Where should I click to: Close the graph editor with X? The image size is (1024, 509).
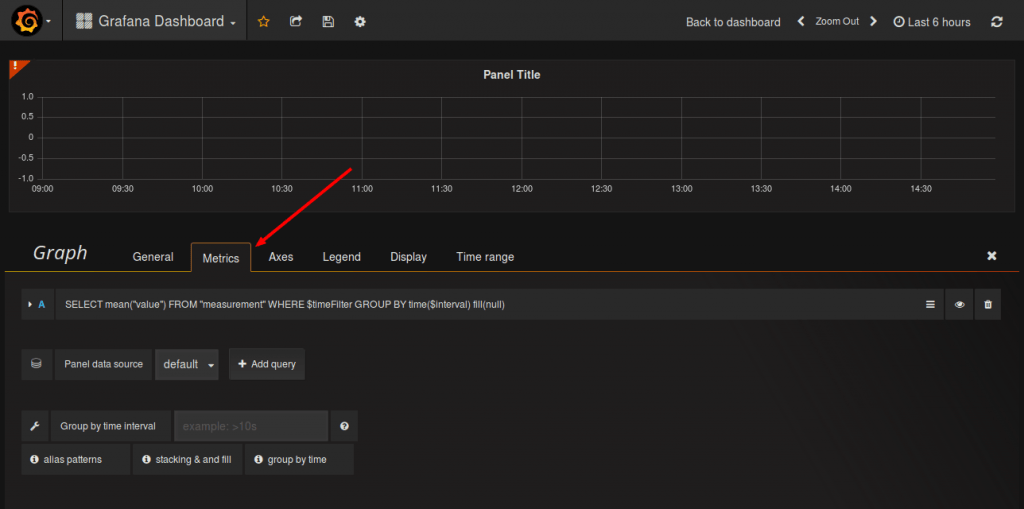992,256
